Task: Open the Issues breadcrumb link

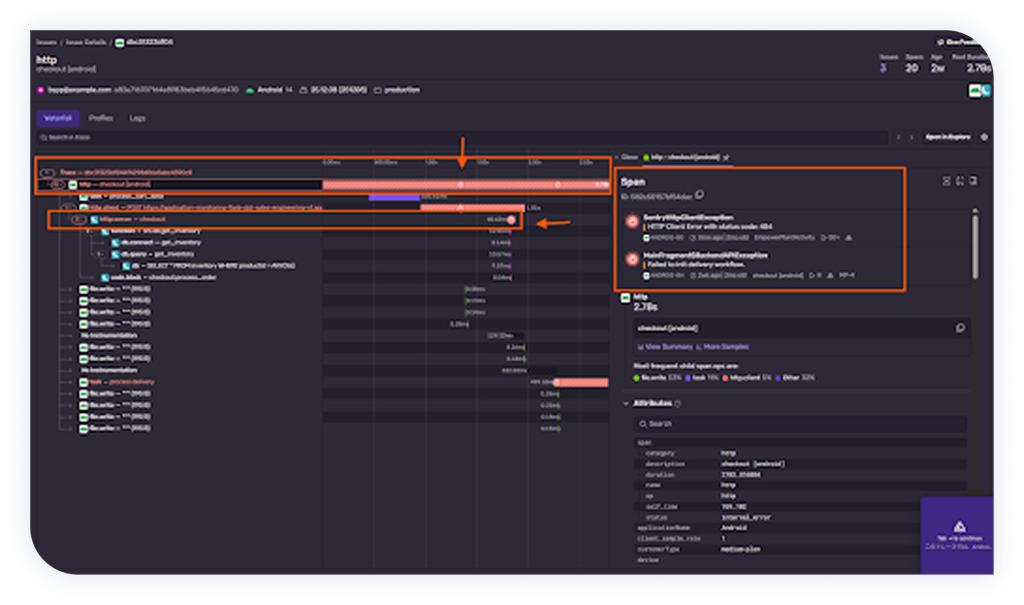Action: point(46,42)
